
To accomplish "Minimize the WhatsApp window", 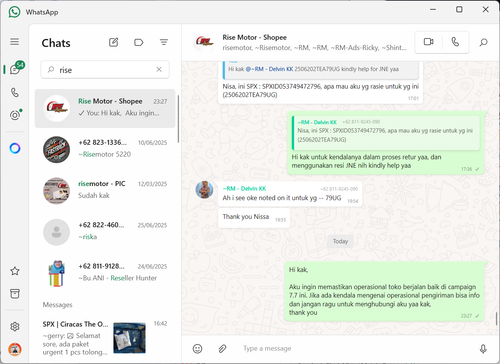I will 433,9.
